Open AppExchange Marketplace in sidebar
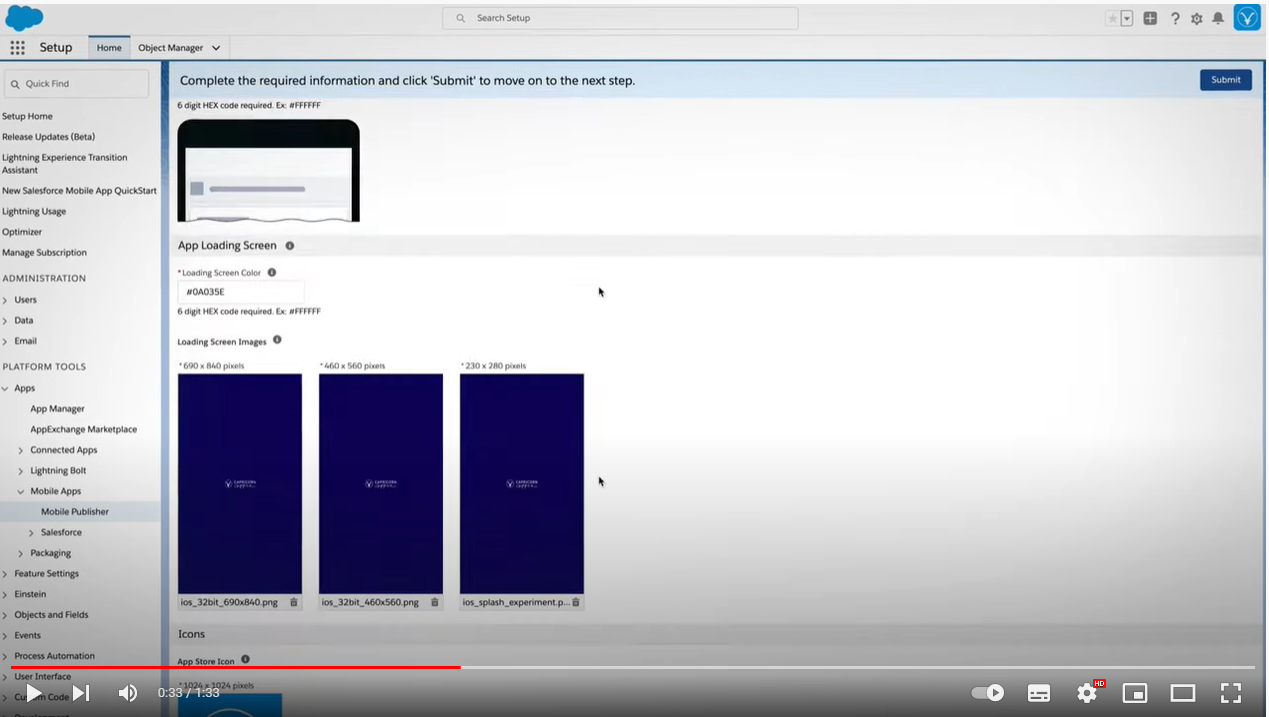This screenshot has width=1269, height=717. point(83,429)
